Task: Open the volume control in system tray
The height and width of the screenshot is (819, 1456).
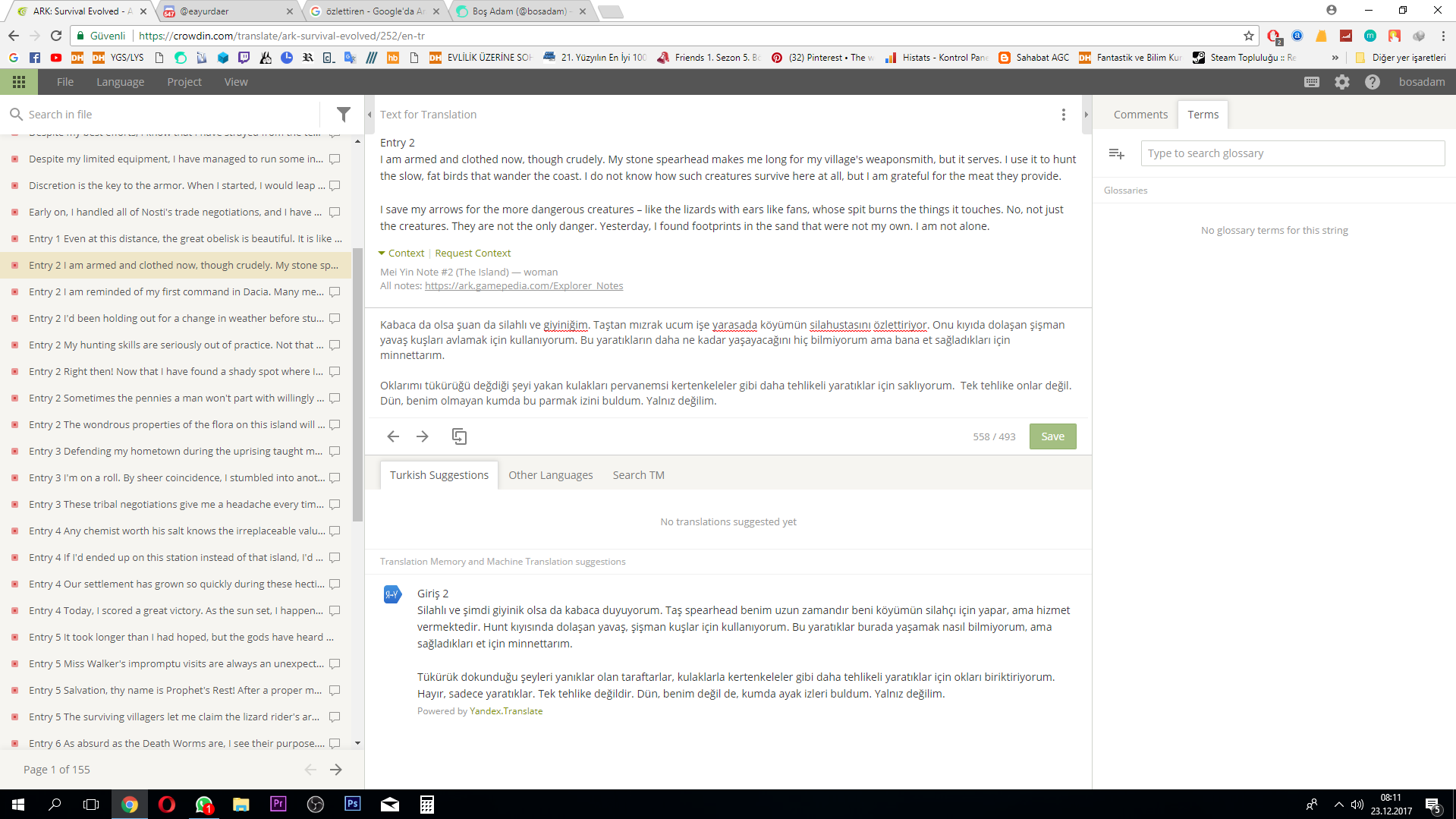Action: coord(1357,805)
